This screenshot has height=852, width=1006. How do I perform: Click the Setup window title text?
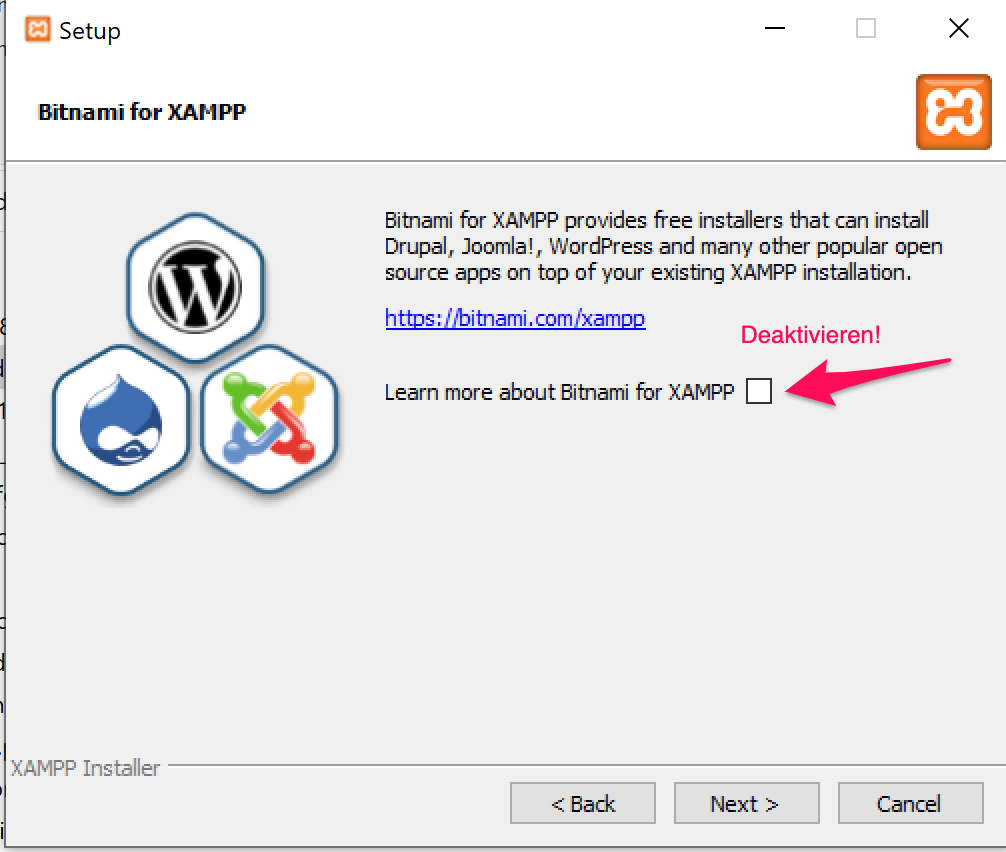pos(90,31)
